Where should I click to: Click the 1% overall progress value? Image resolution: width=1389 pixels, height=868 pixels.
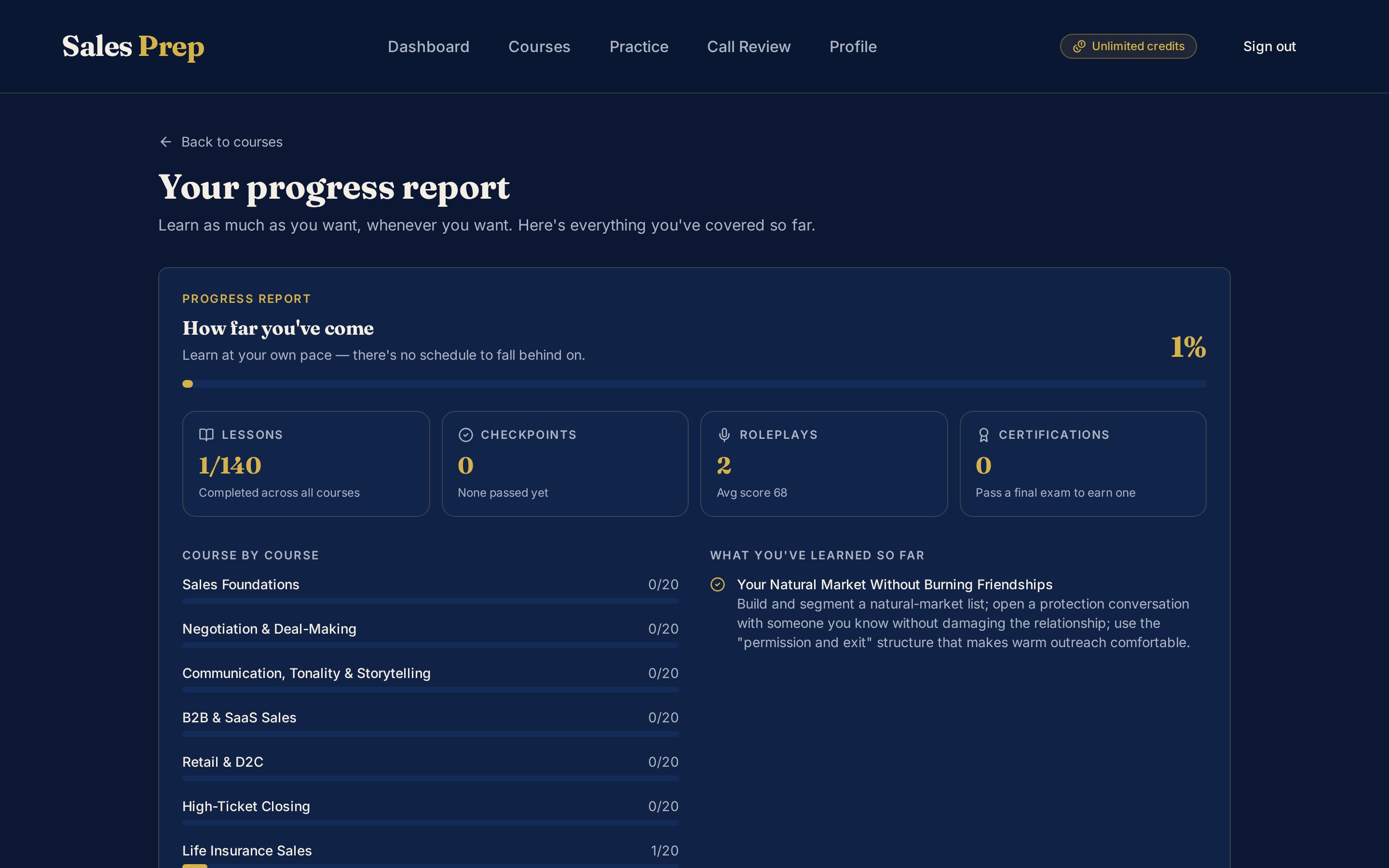click(1188, 347)
